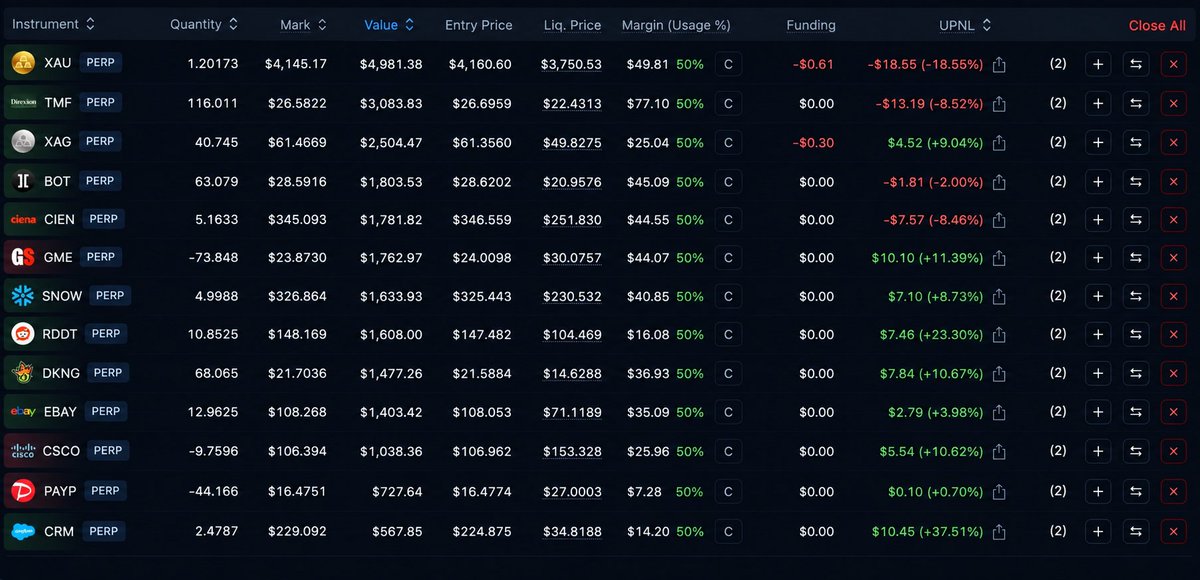
Task: Share the XAU position's UPNL
Action: click(1000, 65)
